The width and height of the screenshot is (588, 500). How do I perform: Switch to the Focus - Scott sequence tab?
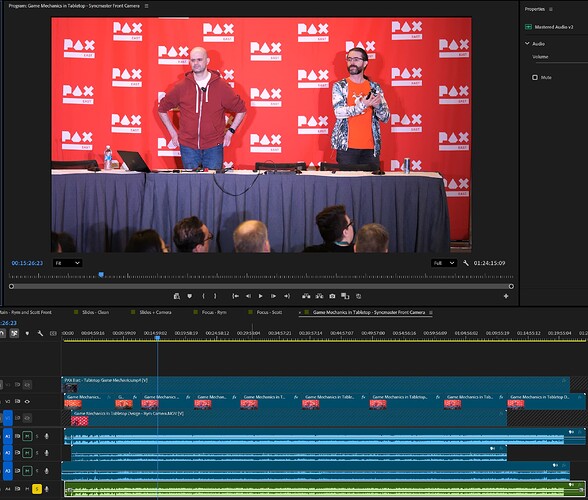(x=269, y=312)
